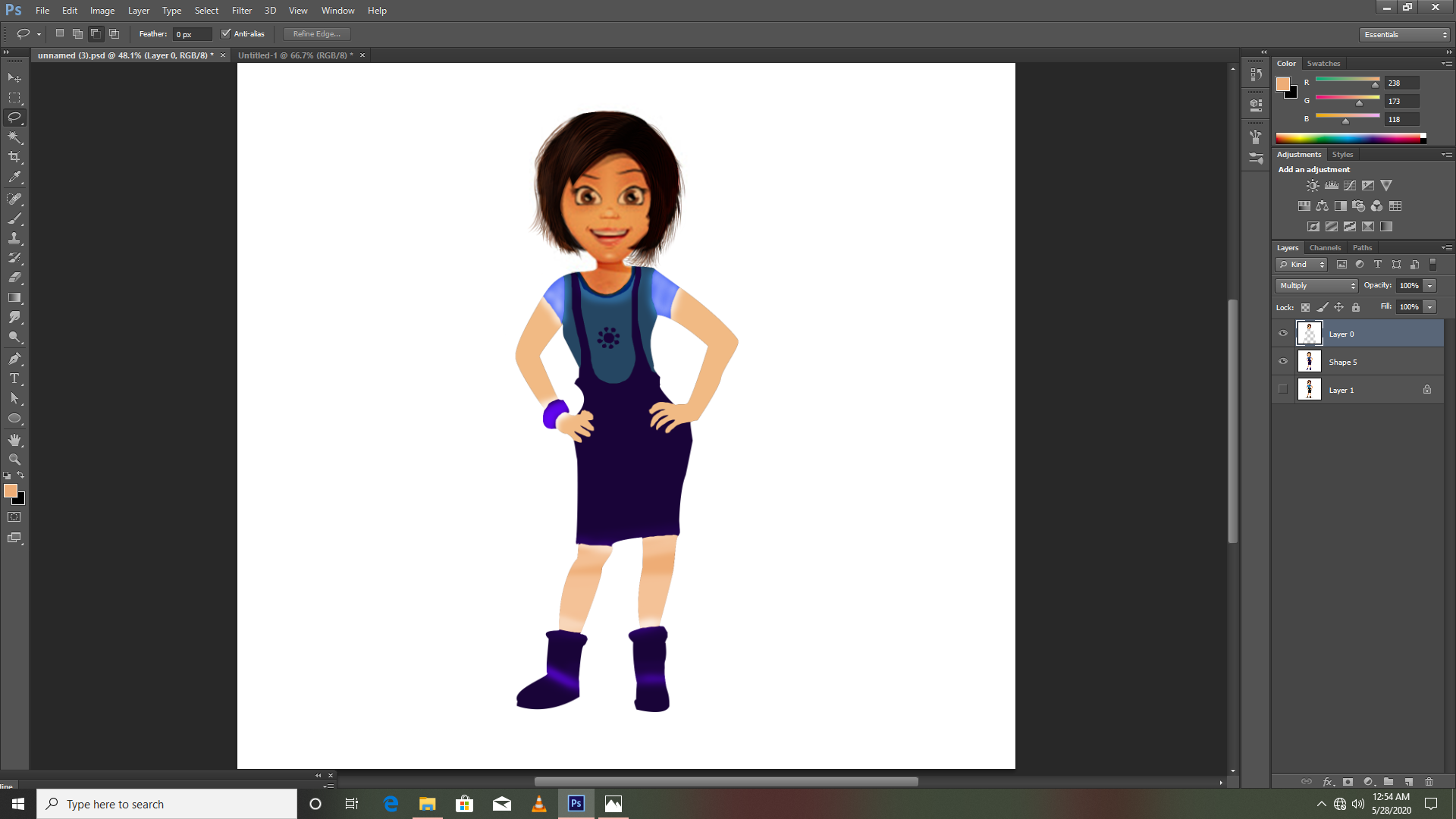This screenshot has width=1456, height=819.
Task: Toggle lock all
Action: coord(1356,307)
